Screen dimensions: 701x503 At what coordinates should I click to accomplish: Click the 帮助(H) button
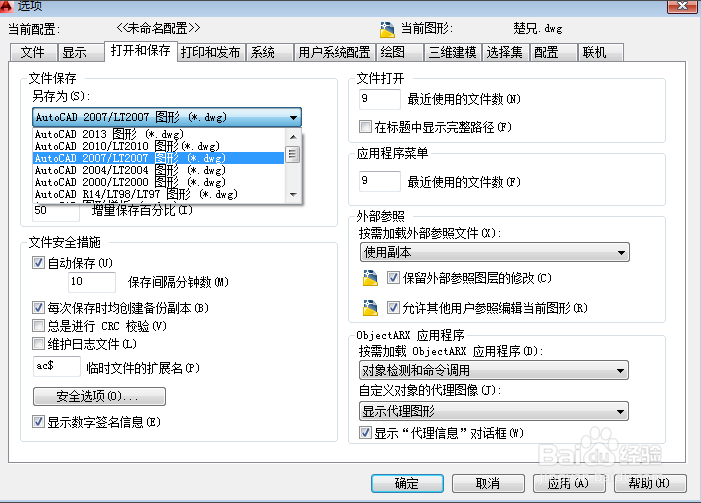[x=650, y=483]
